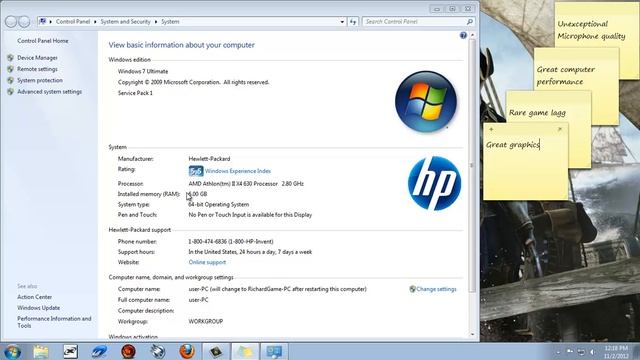Click the search magnifier icon
The width and height of the screenshot is (640, 360).
469,22
